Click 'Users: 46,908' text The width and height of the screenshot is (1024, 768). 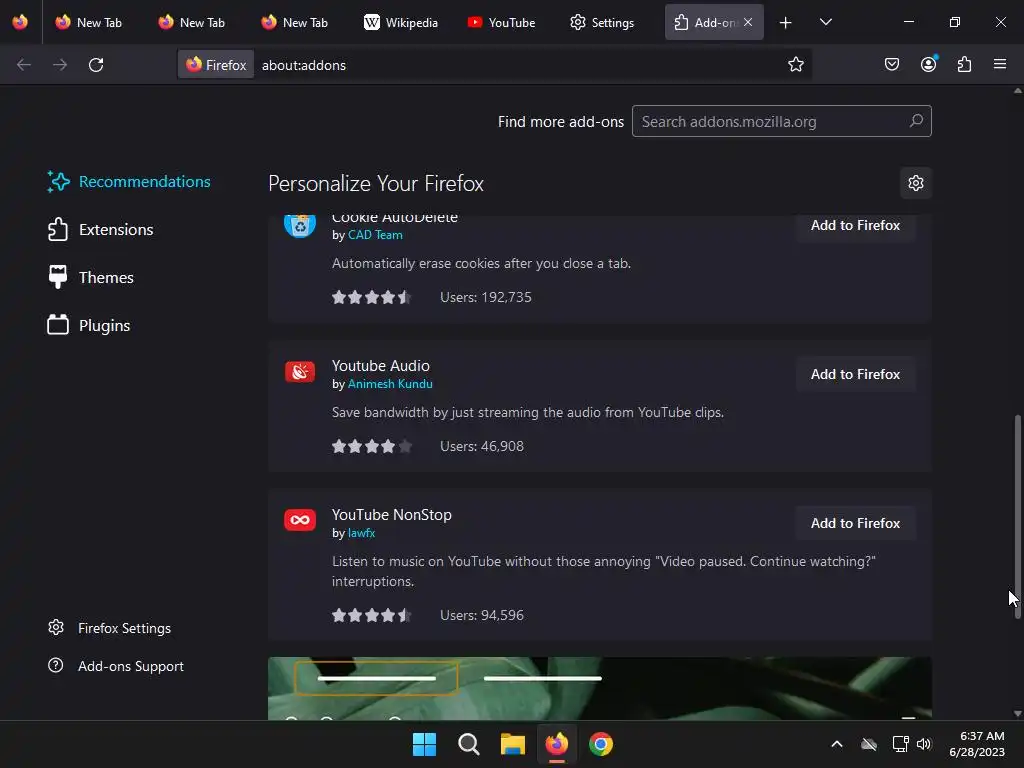[482, 446]
